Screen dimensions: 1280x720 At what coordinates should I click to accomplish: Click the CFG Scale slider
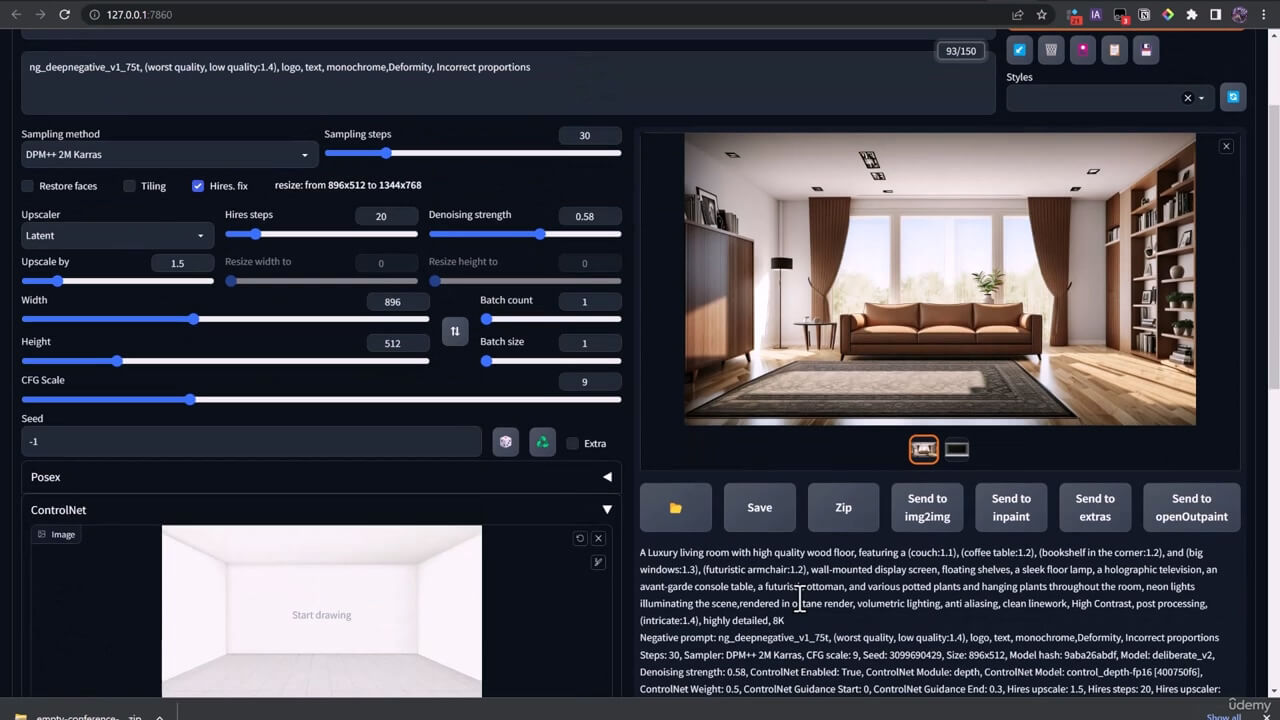(x=320, y=399)
